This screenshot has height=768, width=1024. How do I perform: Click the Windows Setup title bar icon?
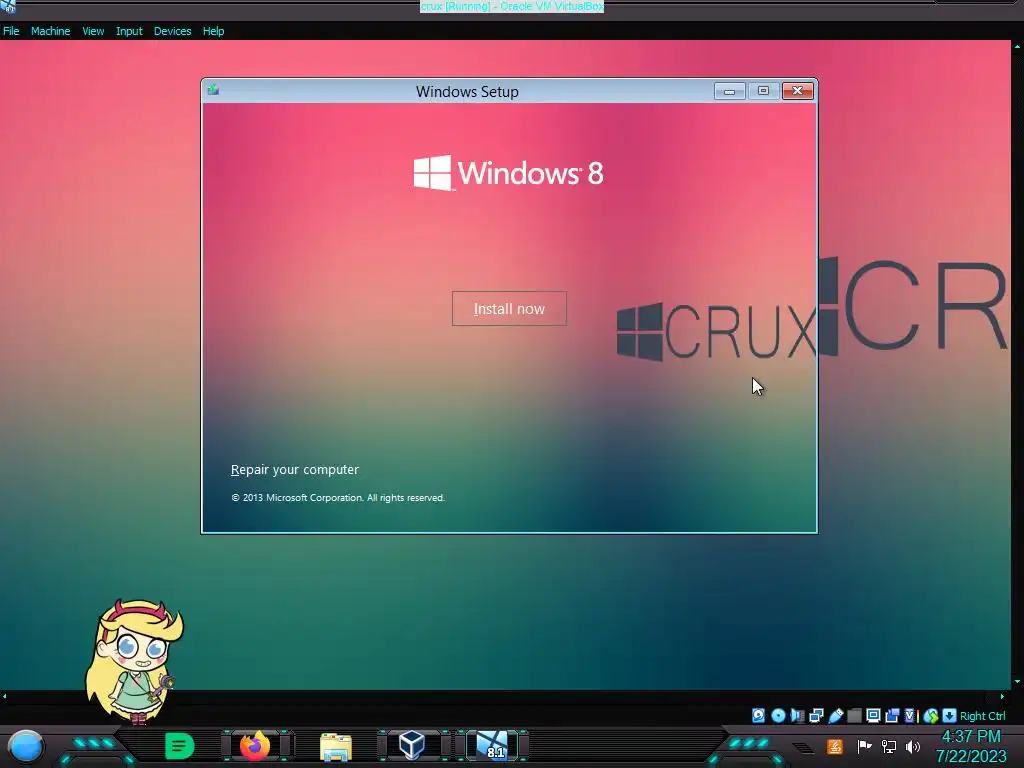[213, 90]
